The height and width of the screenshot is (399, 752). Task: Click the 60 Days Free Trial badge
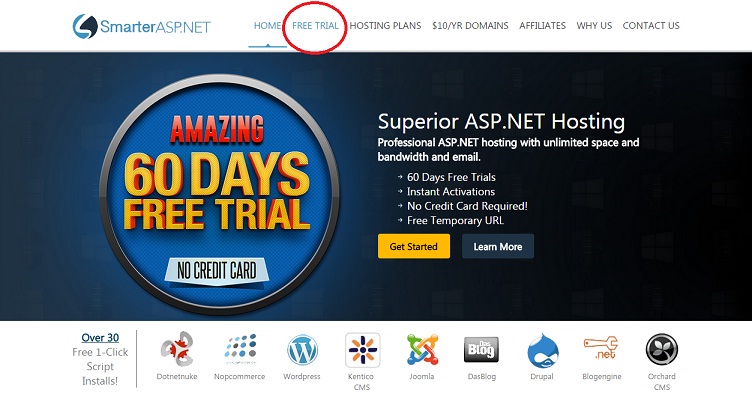pyautogui.click(x=219, y=194)
